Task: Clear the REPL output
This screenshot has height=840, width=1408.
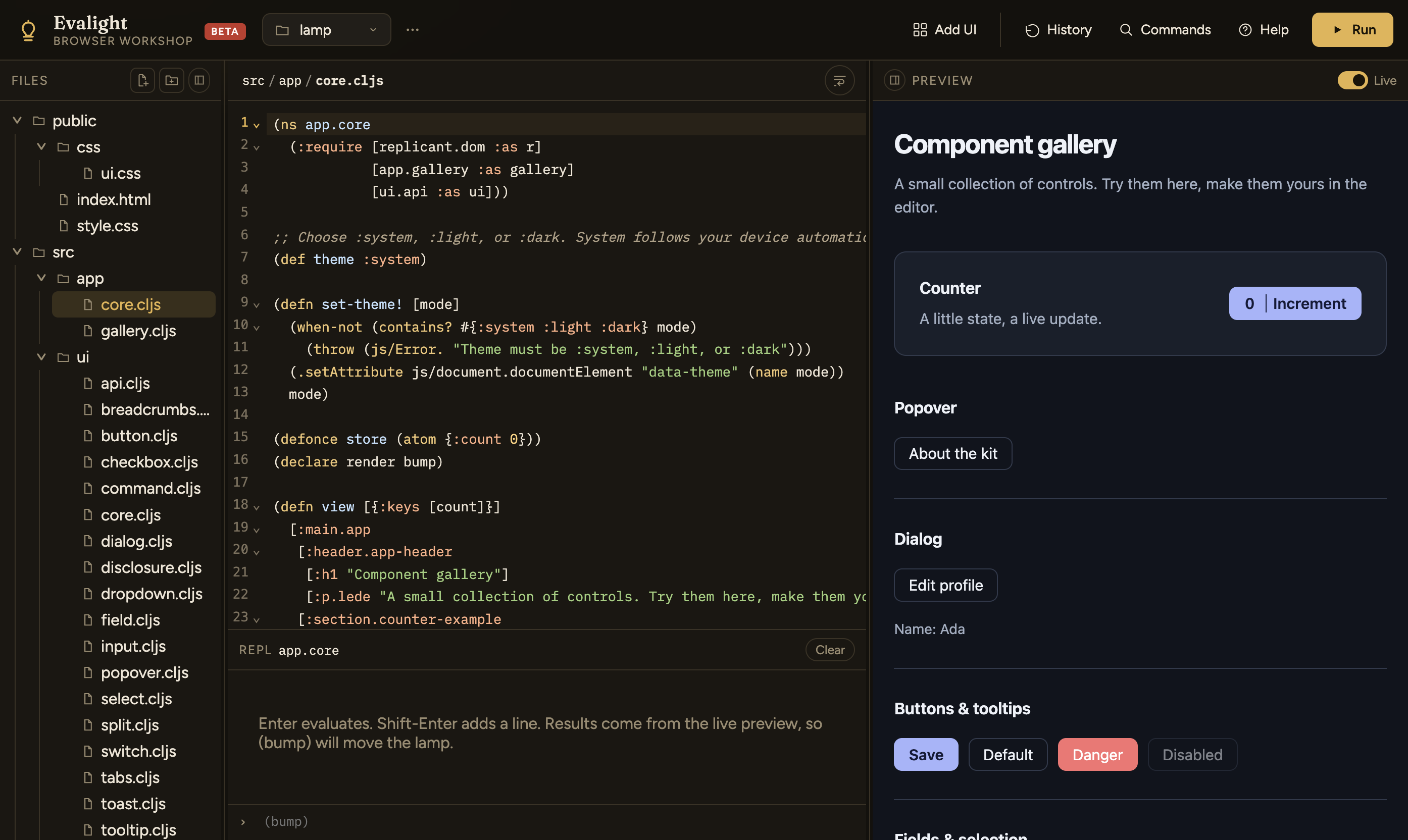Action: (x=829, y=650)
